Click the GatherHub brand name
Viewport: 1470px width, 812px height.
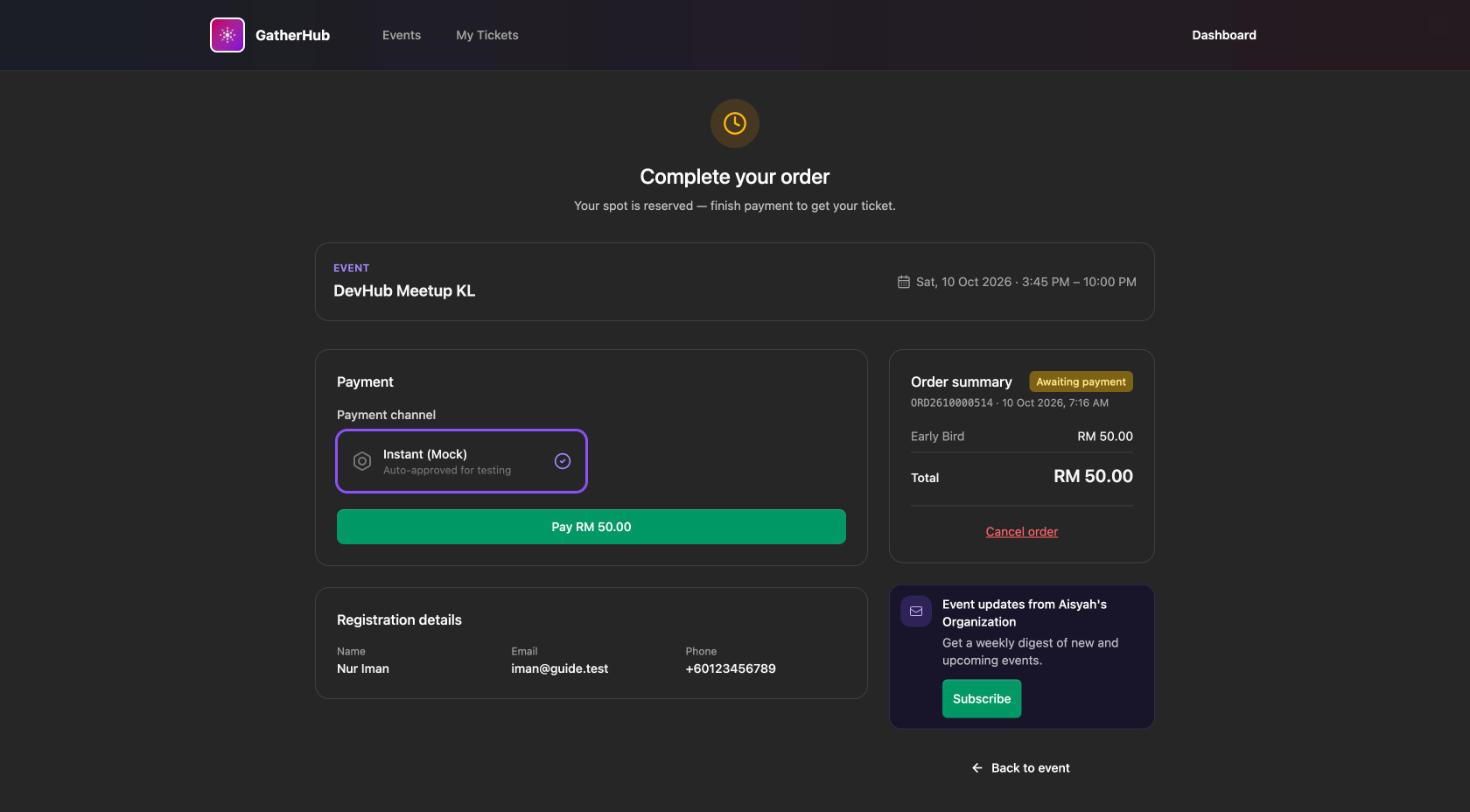point(292,35)
